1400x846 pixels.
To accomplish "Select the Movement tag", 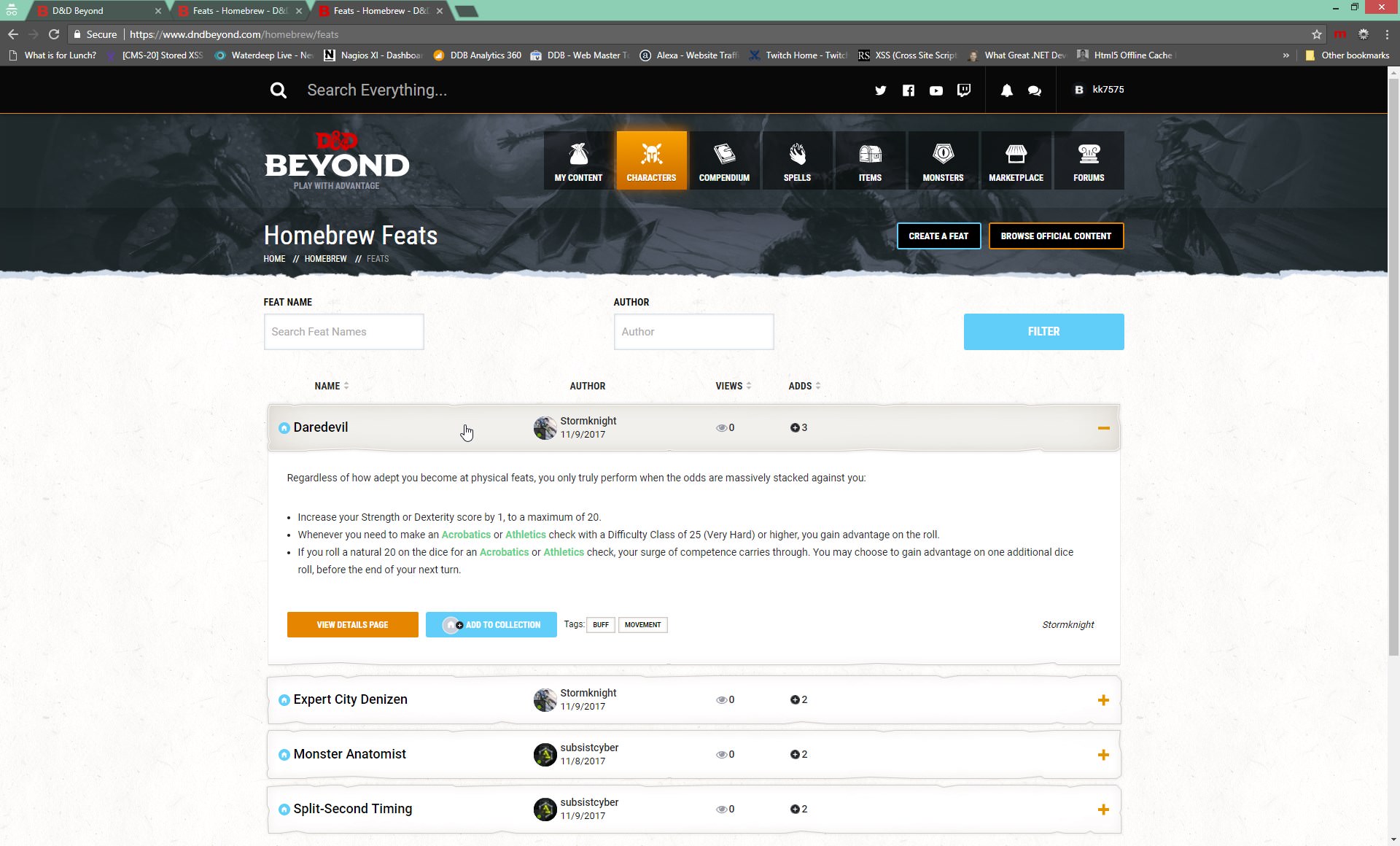I will coord(642,625).
